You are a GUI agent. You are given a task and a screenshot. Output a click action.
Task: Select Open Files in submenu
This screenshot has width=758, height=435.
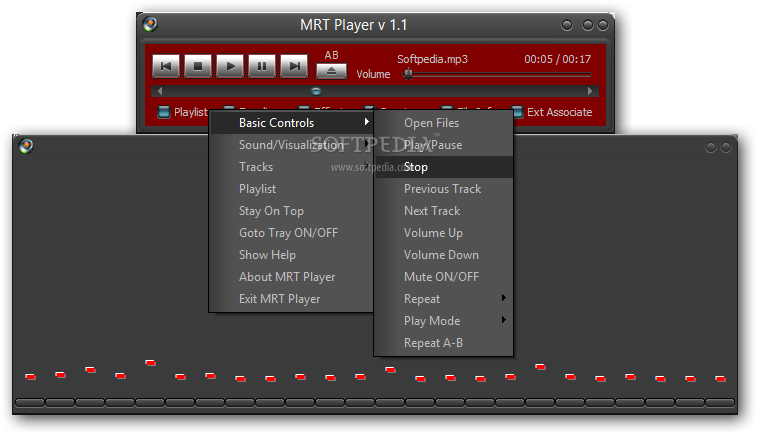tap(444, 123)
